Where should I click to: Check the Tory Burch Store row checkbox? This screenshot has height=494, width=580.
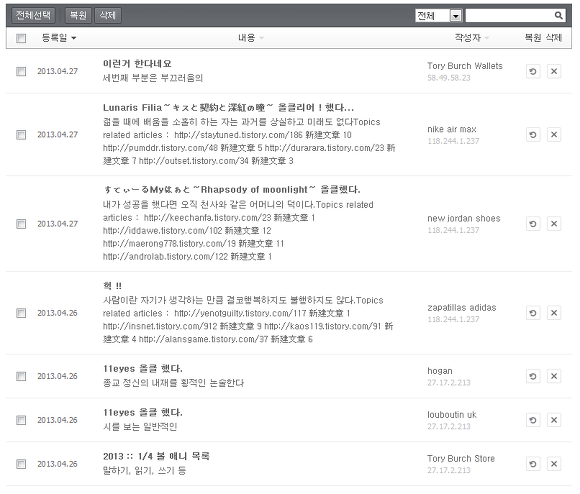coord(21,464)
